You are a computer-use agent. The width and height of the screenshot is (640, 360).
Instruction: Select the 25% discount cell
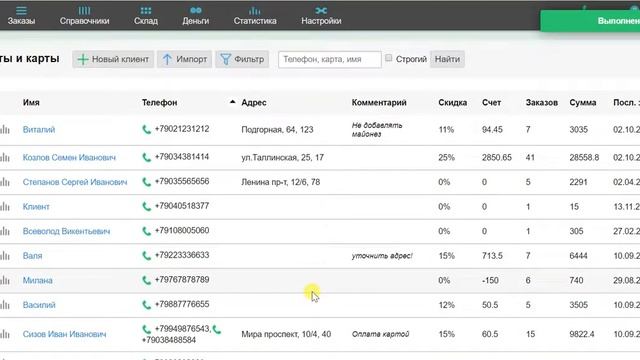pos(447,158)
